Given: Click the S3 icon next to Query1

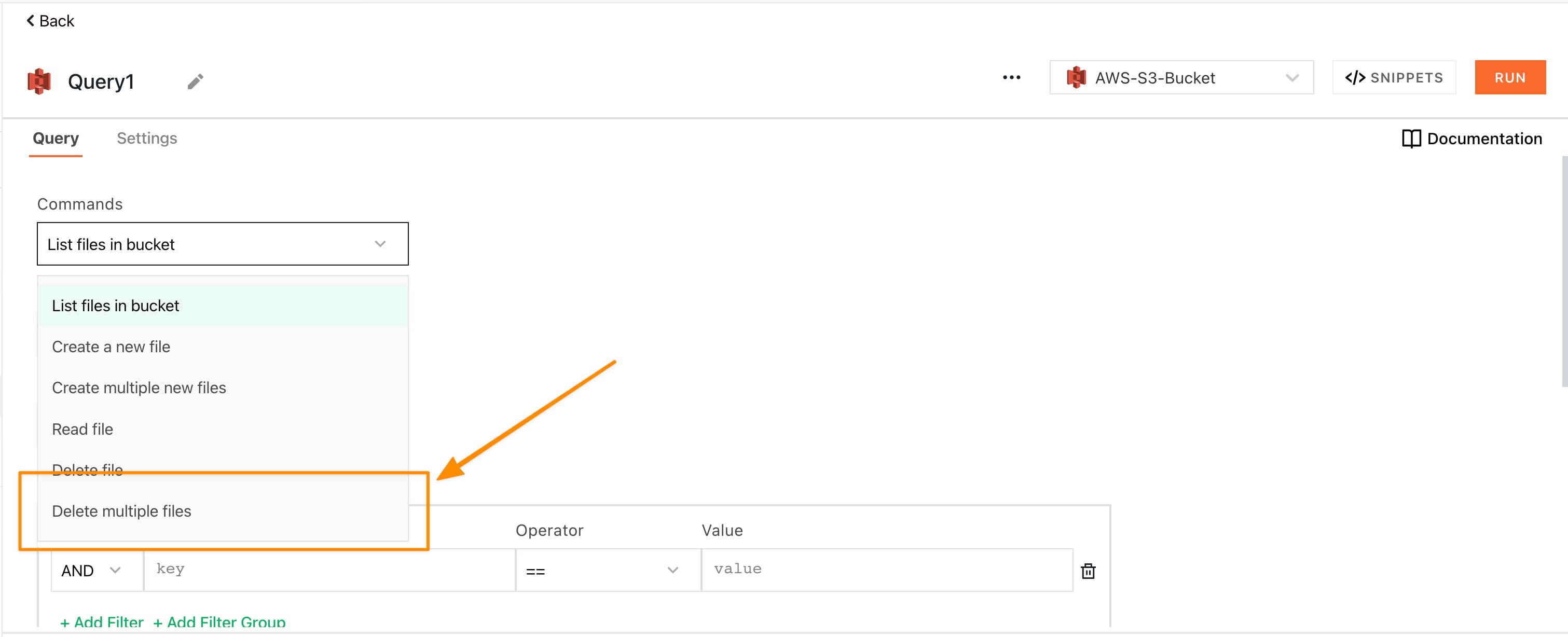Looking at the screenshot, I should (x=39, y=81).
